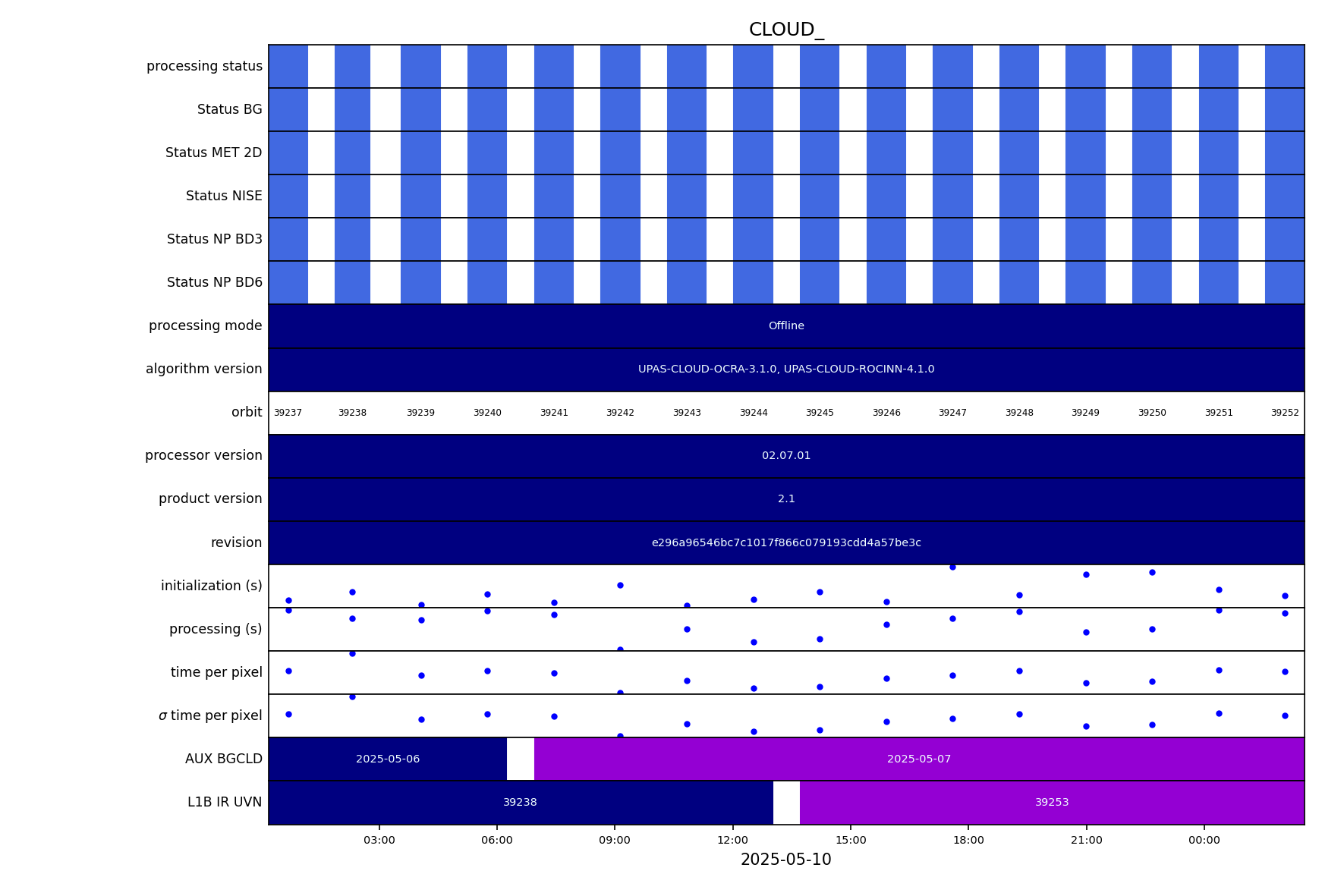Click the 'Status NISE' row label
The image size is (1344, 896).
[224, 196]
